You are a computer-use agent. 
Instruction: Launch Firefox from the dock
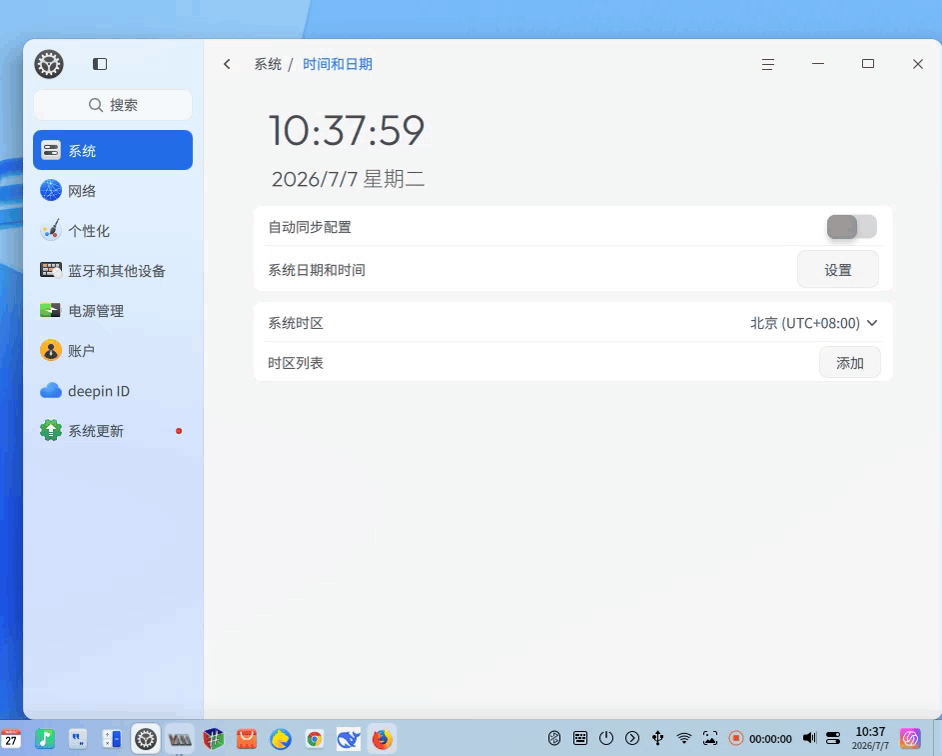click(382, 739)
